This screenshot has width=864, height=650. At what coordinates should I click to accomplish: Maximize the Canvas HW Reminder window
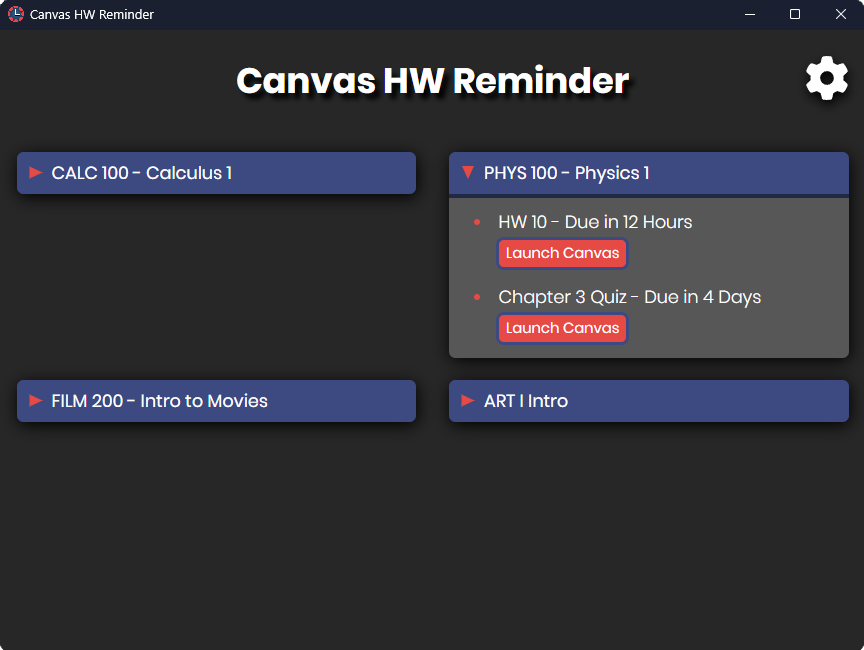click(795, 14)
